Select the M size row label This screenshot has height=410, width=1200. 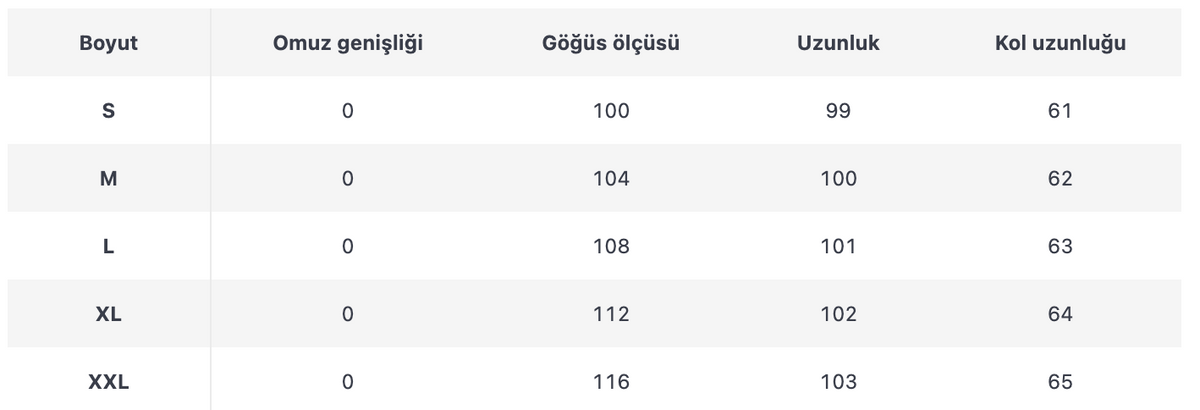pyautogui.click(x=108, y=179)
